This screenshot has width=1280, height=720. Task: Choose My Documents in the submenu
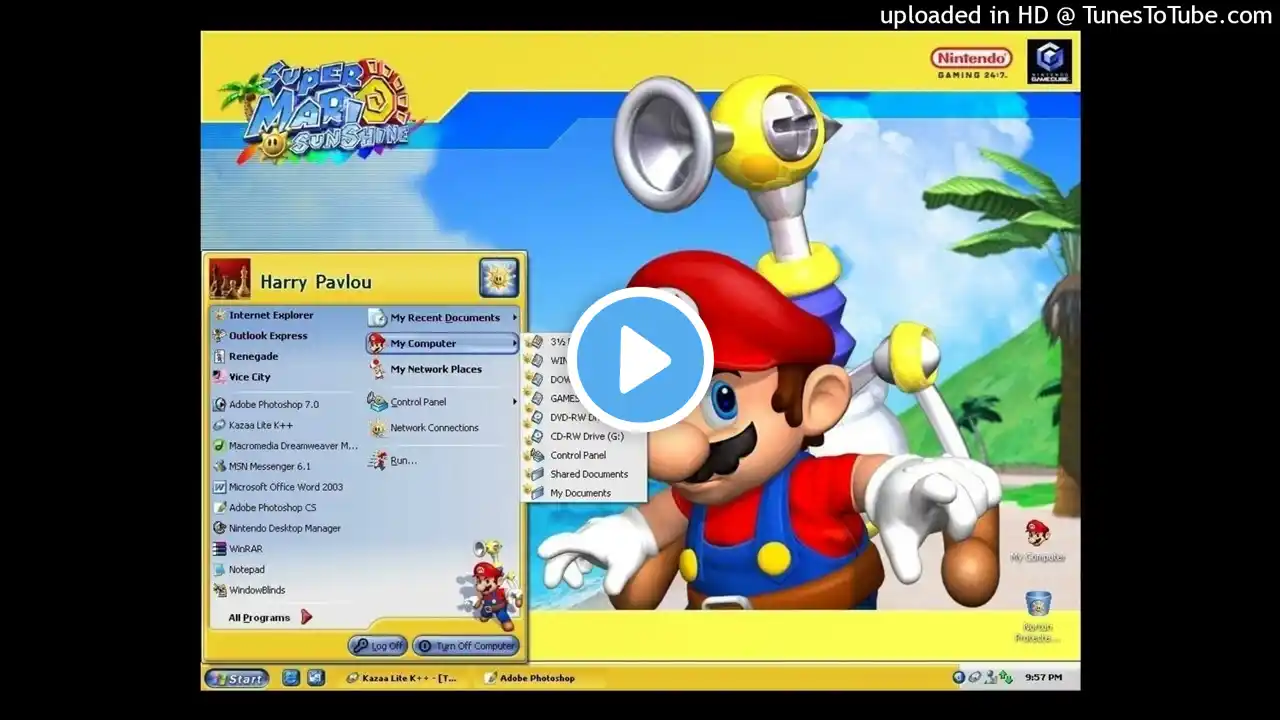click(x=570, y=493)
